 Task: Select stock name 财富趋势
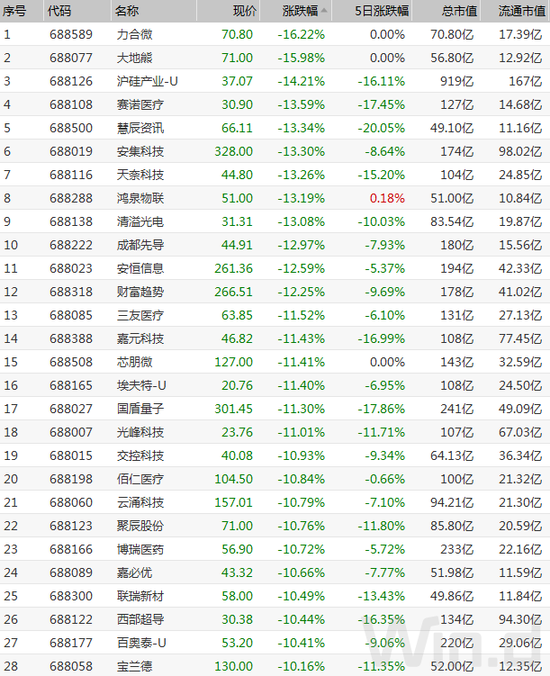pos(140,292)
